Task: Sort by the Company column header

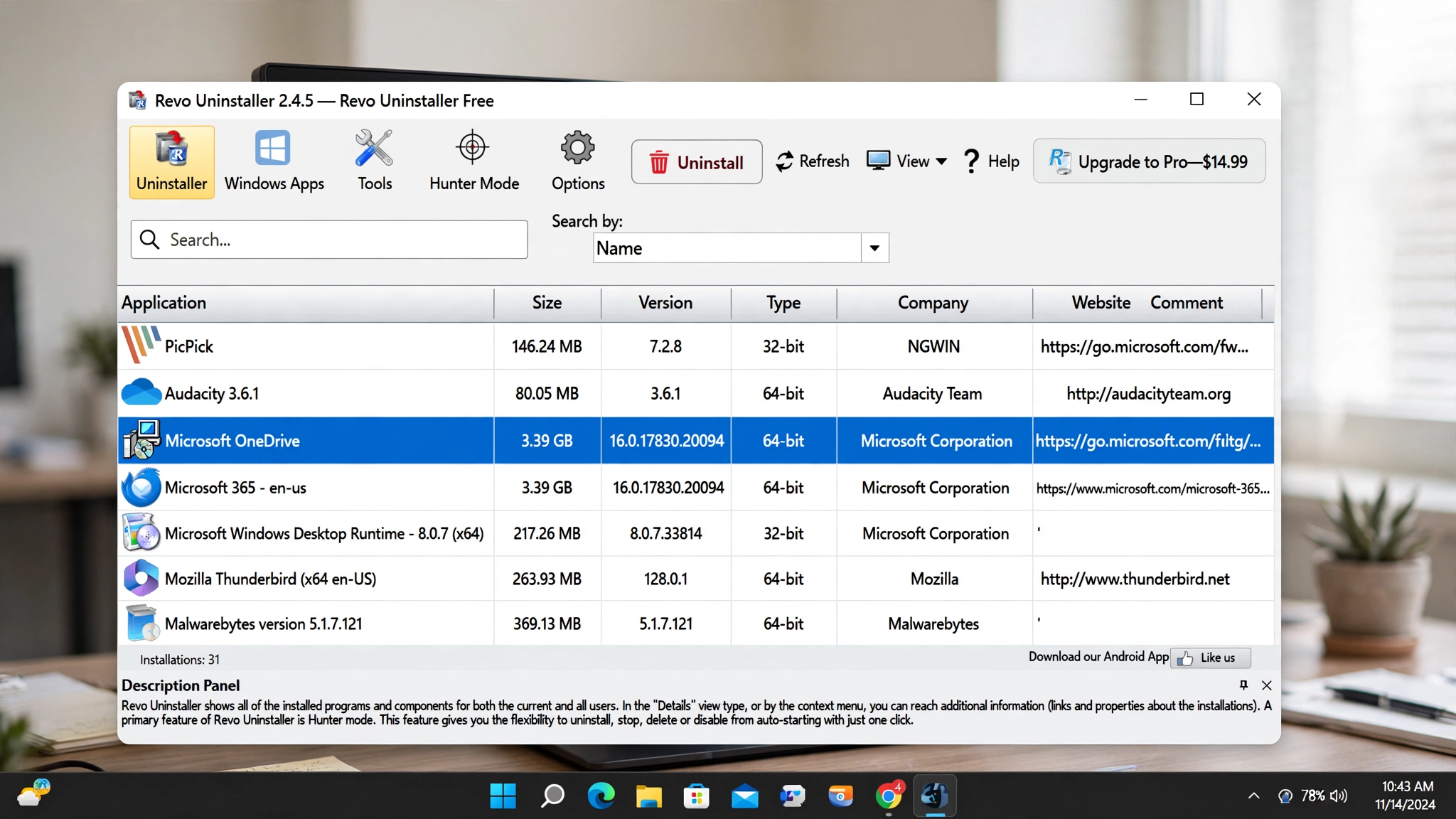Action: click(x=933, y=303)
